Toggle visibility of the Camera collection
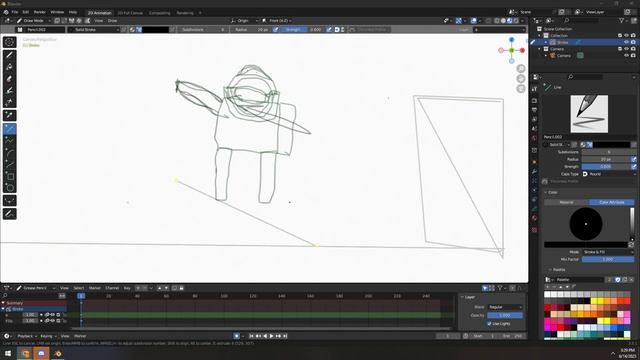Viewport: 640px width, 360px height. click(627, 49)
